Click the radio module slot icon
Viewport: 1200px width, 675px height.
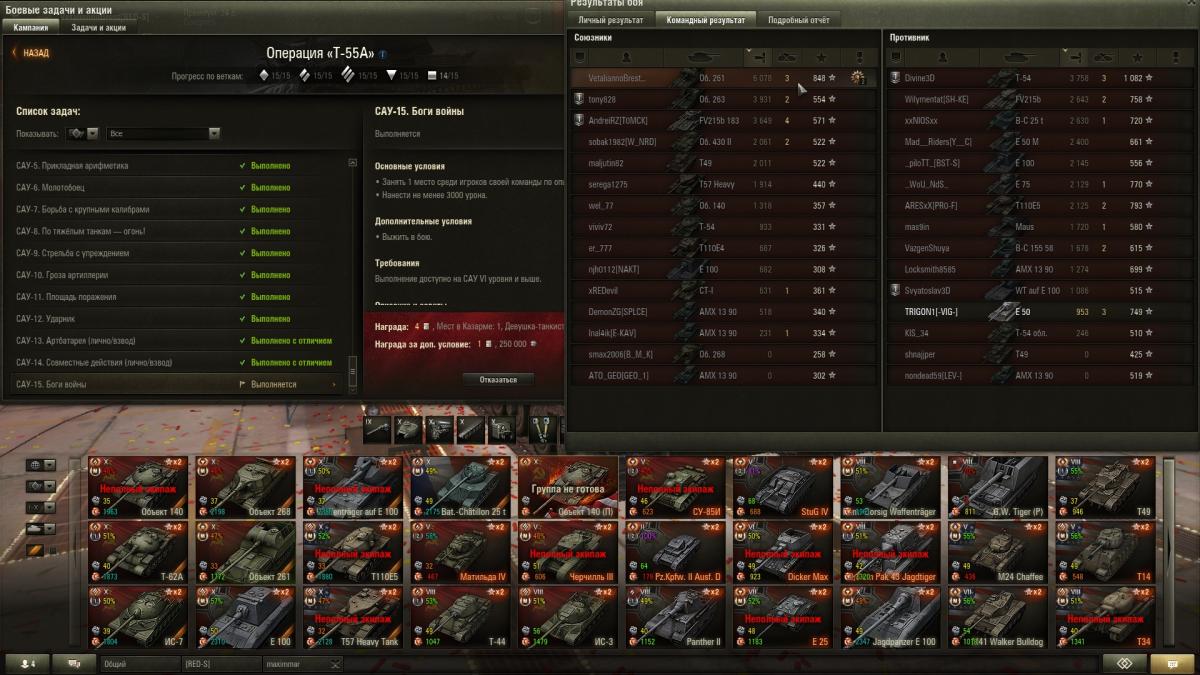coord(502,429)
